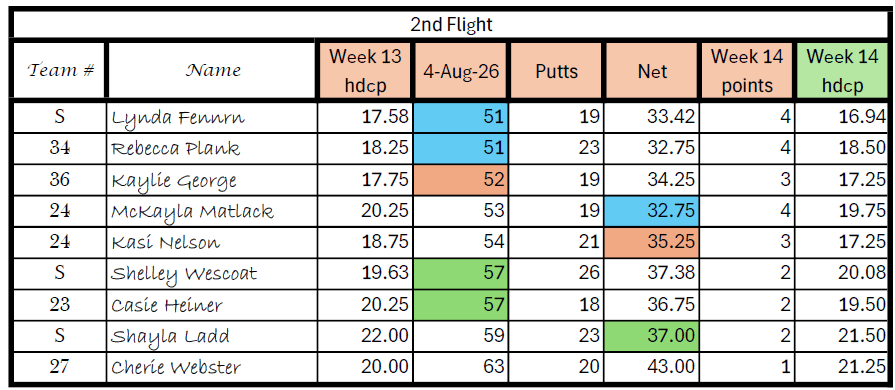The image size is (895, 390).
Task: Select Shayla Ladd's green net 37.00
Action: click(651, 336)
